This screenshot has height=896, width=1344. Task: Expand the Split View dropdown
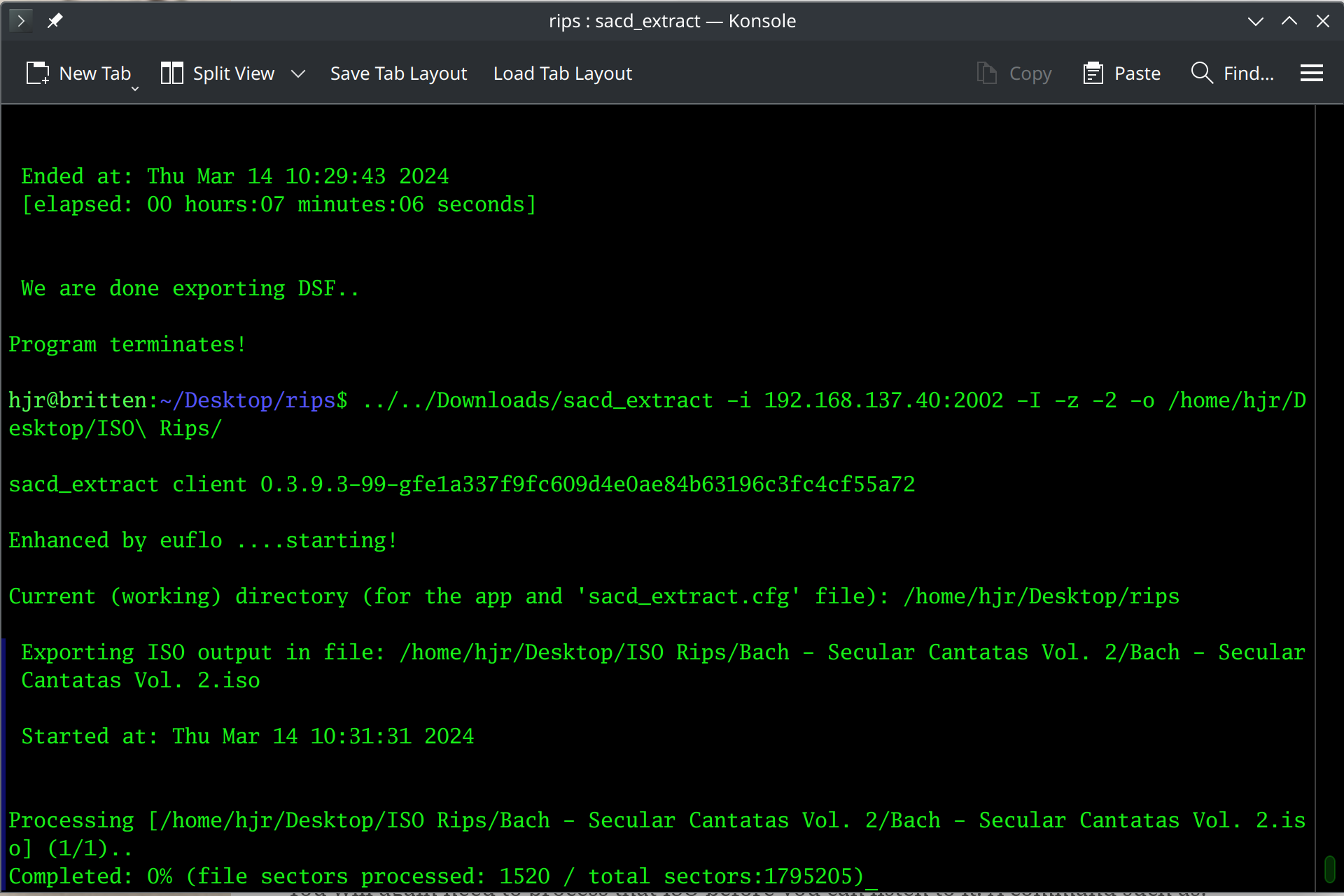click(x=298, y=73)
